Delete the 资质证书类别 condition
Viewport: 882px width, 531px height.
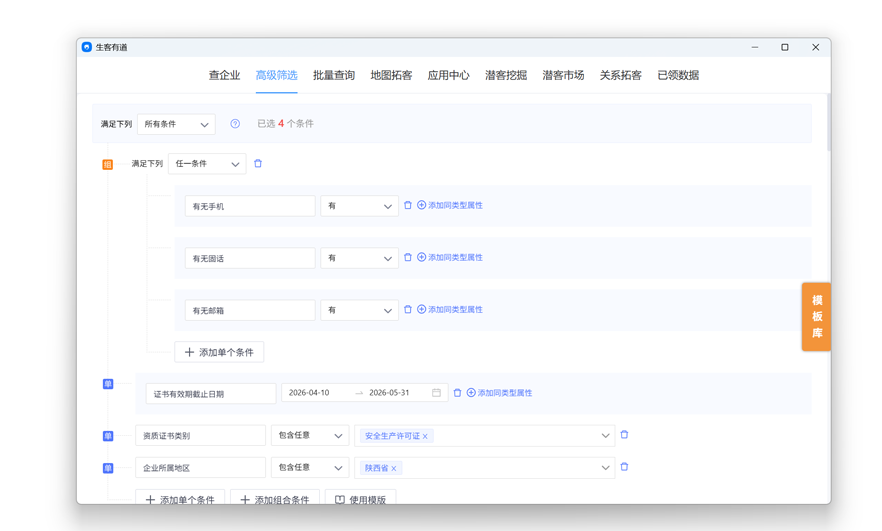click(624, 435)
